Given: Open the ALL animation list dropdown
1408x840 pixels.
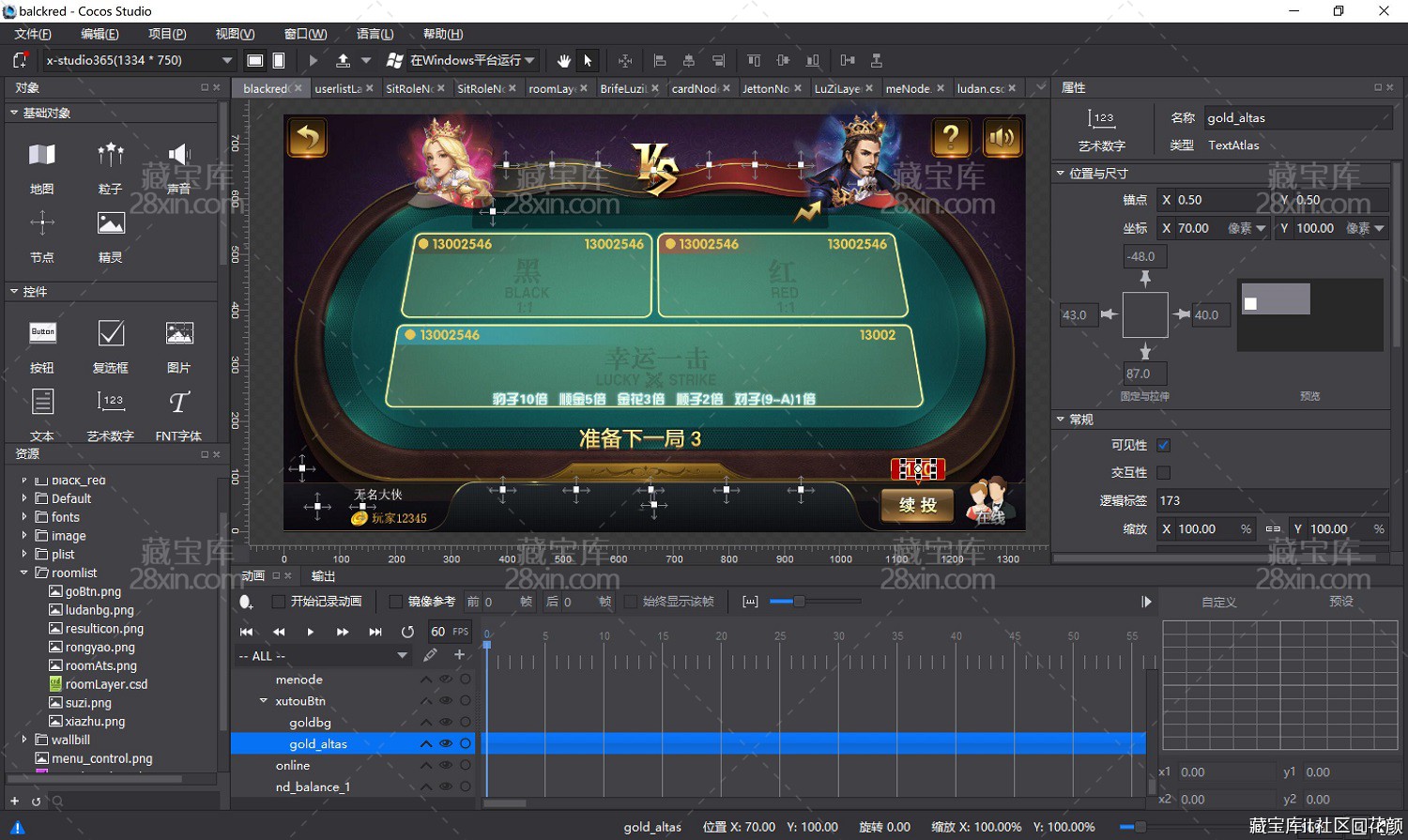Looking at the screenshot, I should tap(323, 656).
